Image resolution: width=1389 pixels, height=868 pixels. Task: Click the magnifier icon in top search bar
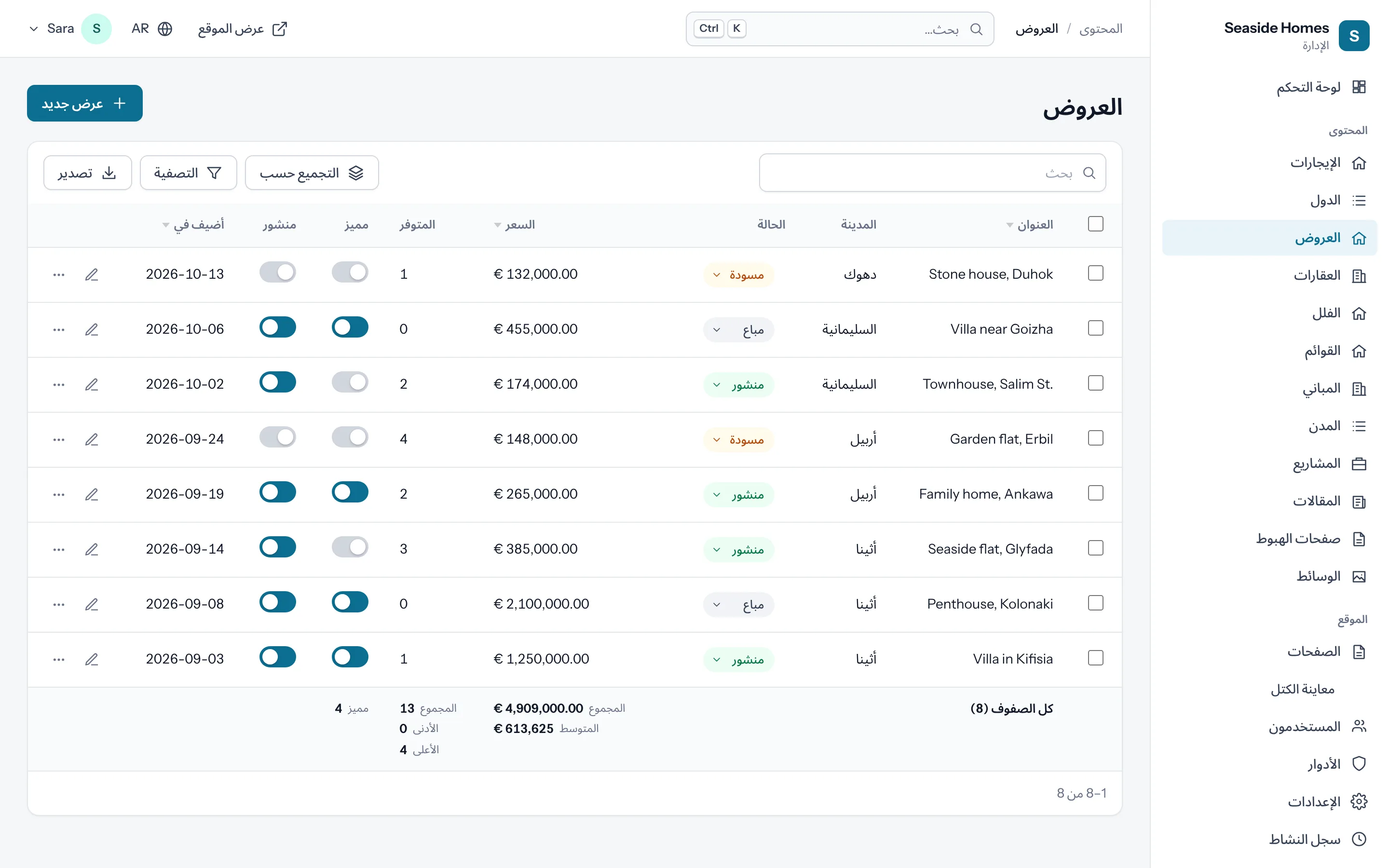click(x=976, y=29)
